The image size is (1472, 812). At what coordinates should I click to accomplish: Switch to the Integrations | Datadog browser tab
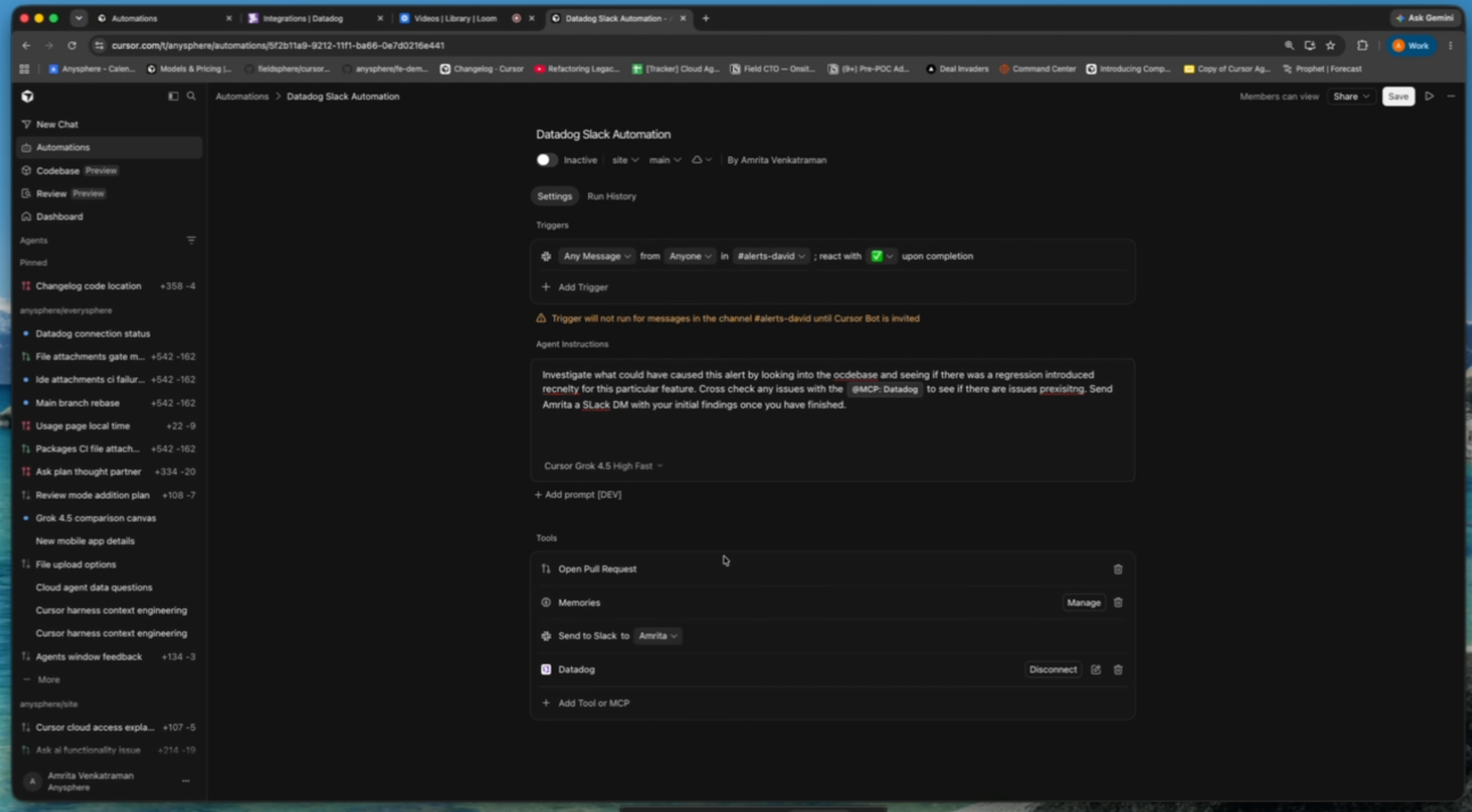point(314,18)
